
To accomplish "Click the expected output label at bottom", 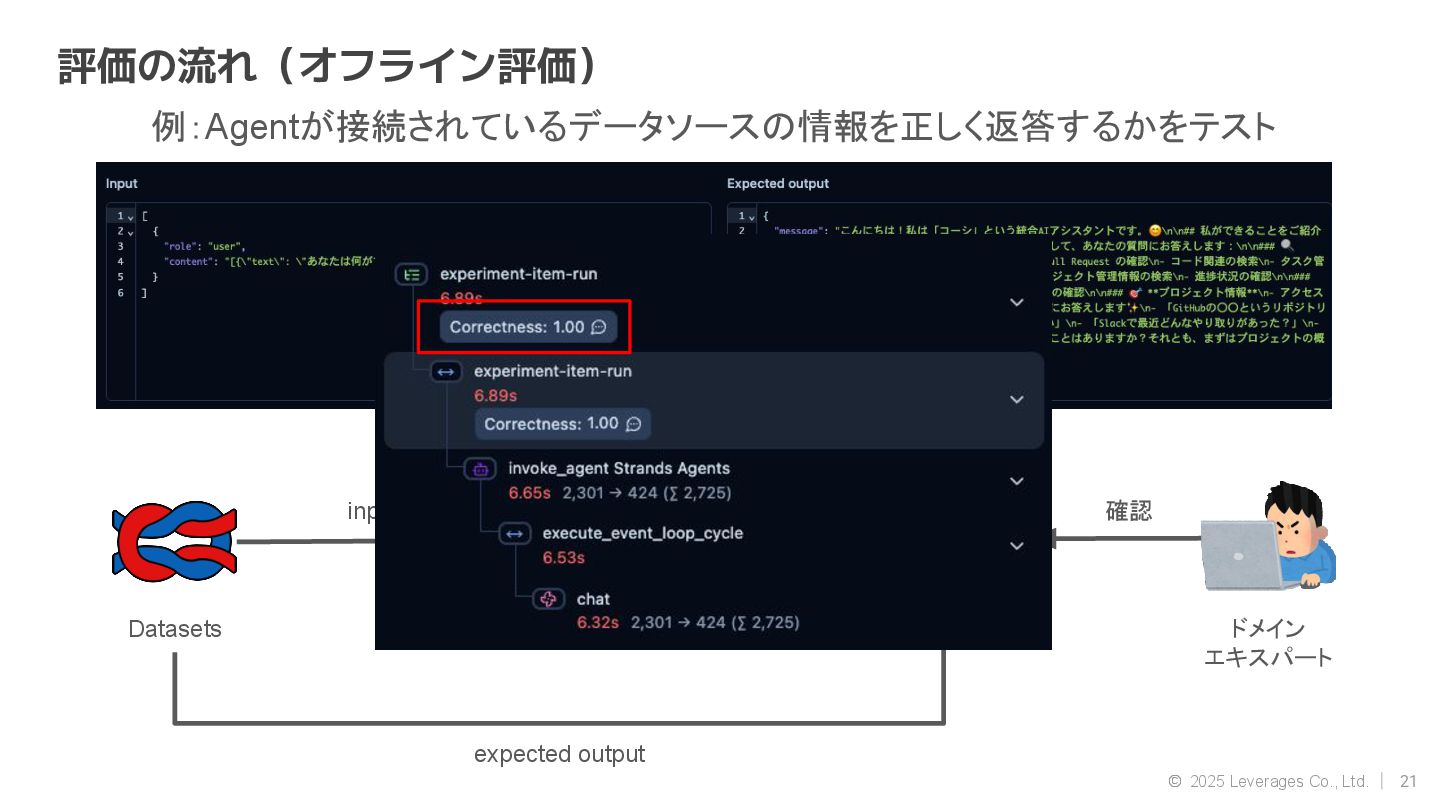I will pos(559,754).
